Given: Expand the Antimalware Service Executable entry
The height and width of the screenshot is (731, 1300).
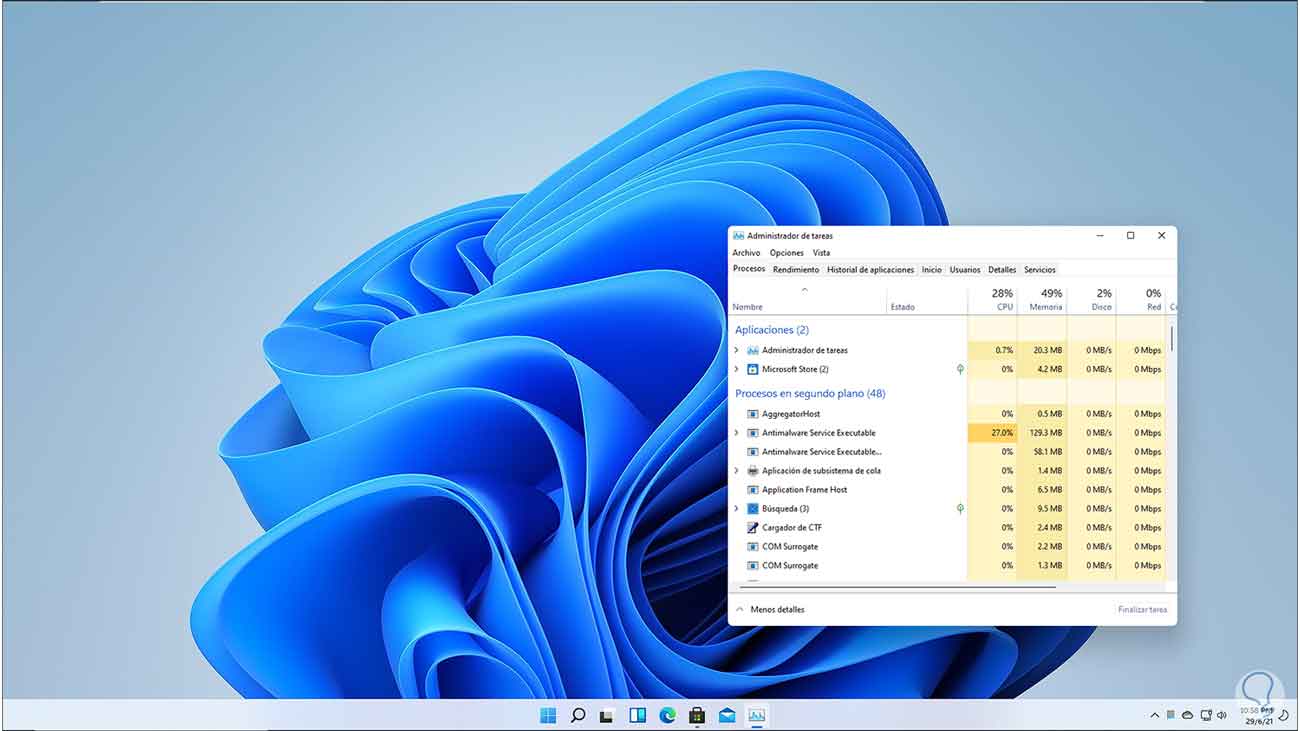Looking at the screenshot, I should (x=737, y=433).
